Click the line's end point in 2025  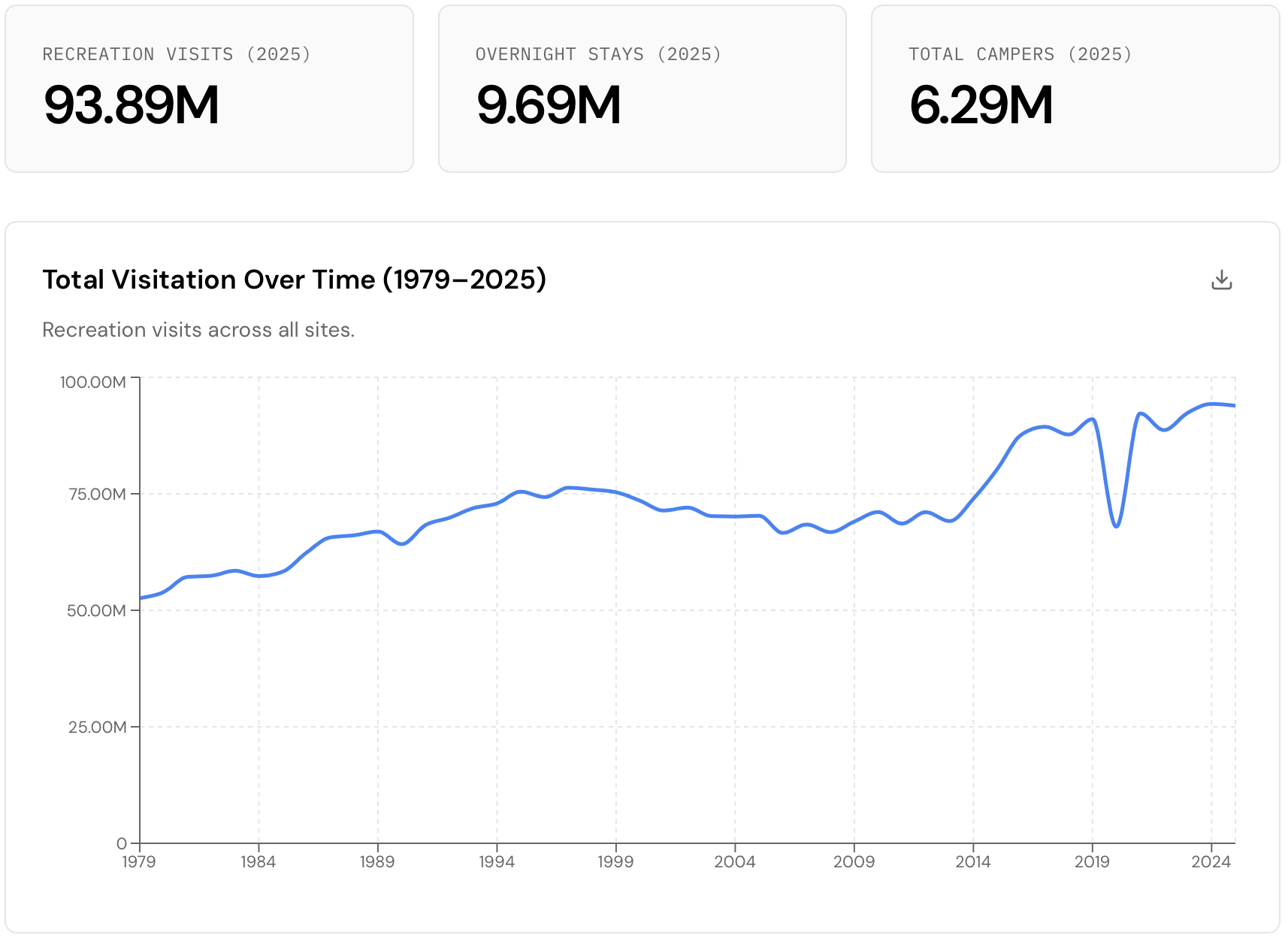click(x=1234, y=406)
